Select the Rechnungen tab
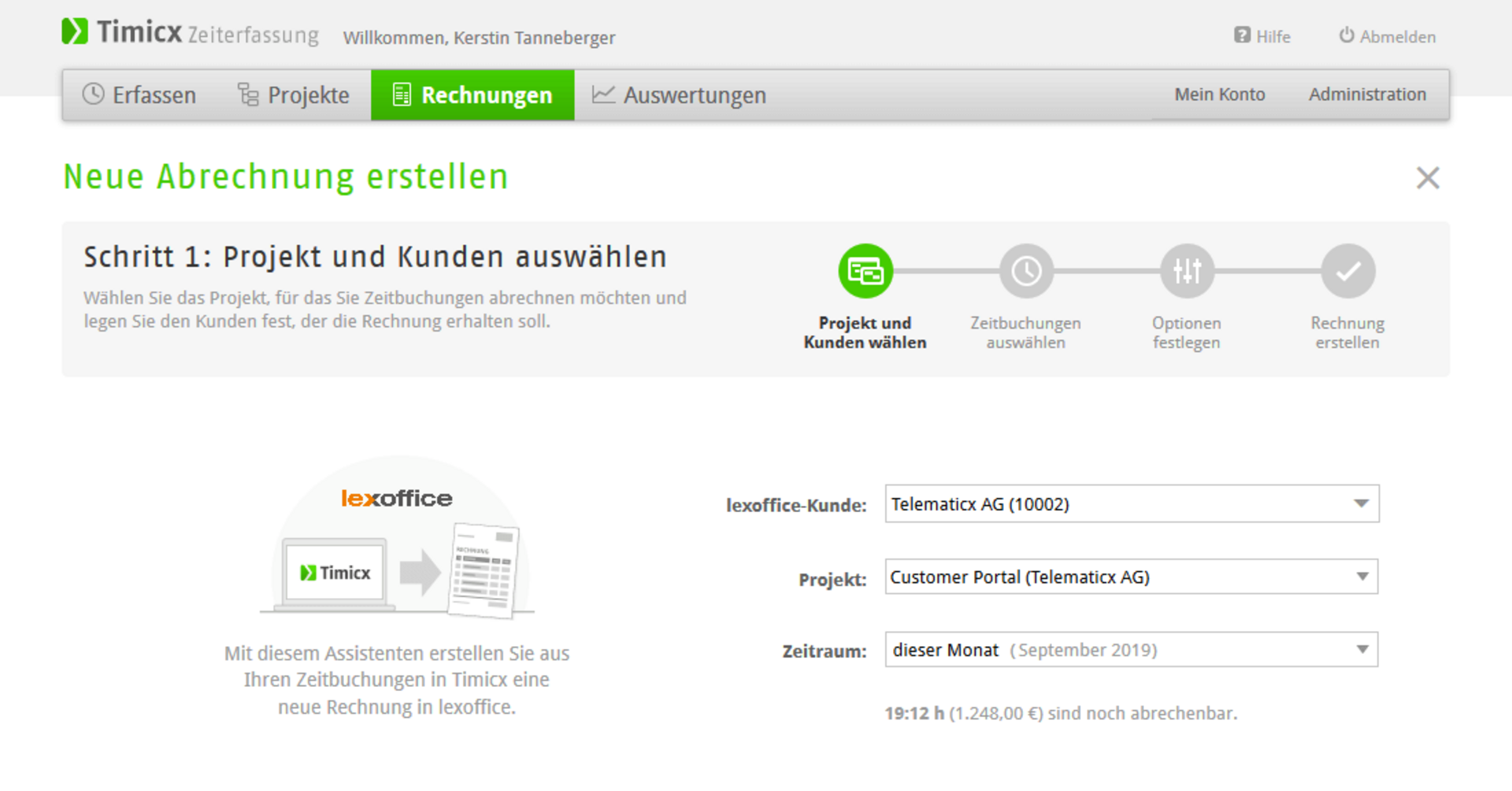This screenshot has width=1512, height=791. tap(472, 95)
